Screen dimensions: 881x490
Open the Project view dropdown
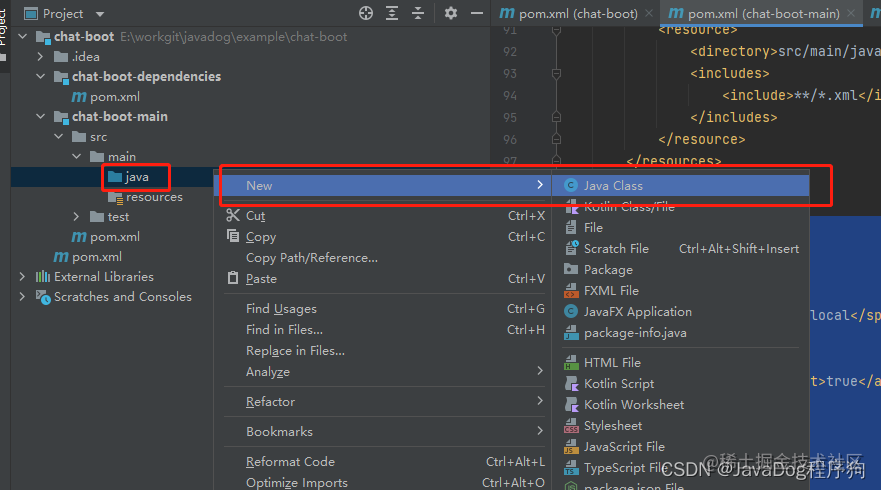point(100,14)
